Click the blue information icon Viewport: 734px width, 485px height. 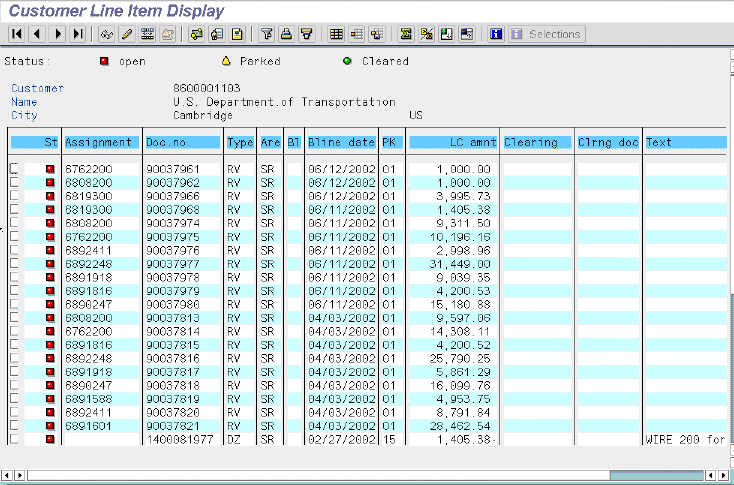pyautogui.click(x=495, y=34)
